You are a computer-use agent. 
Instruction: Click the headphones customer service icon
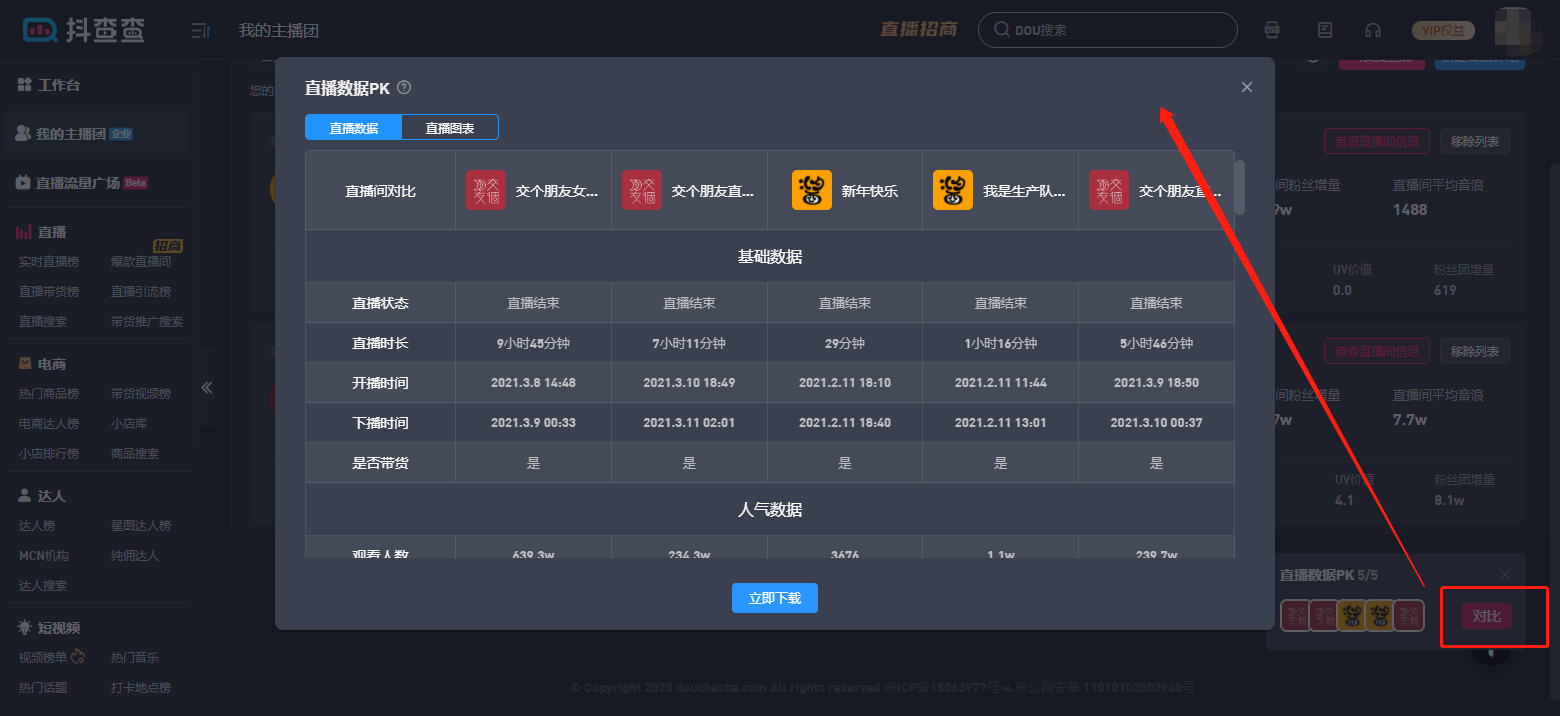click(x=1373, y=30)
